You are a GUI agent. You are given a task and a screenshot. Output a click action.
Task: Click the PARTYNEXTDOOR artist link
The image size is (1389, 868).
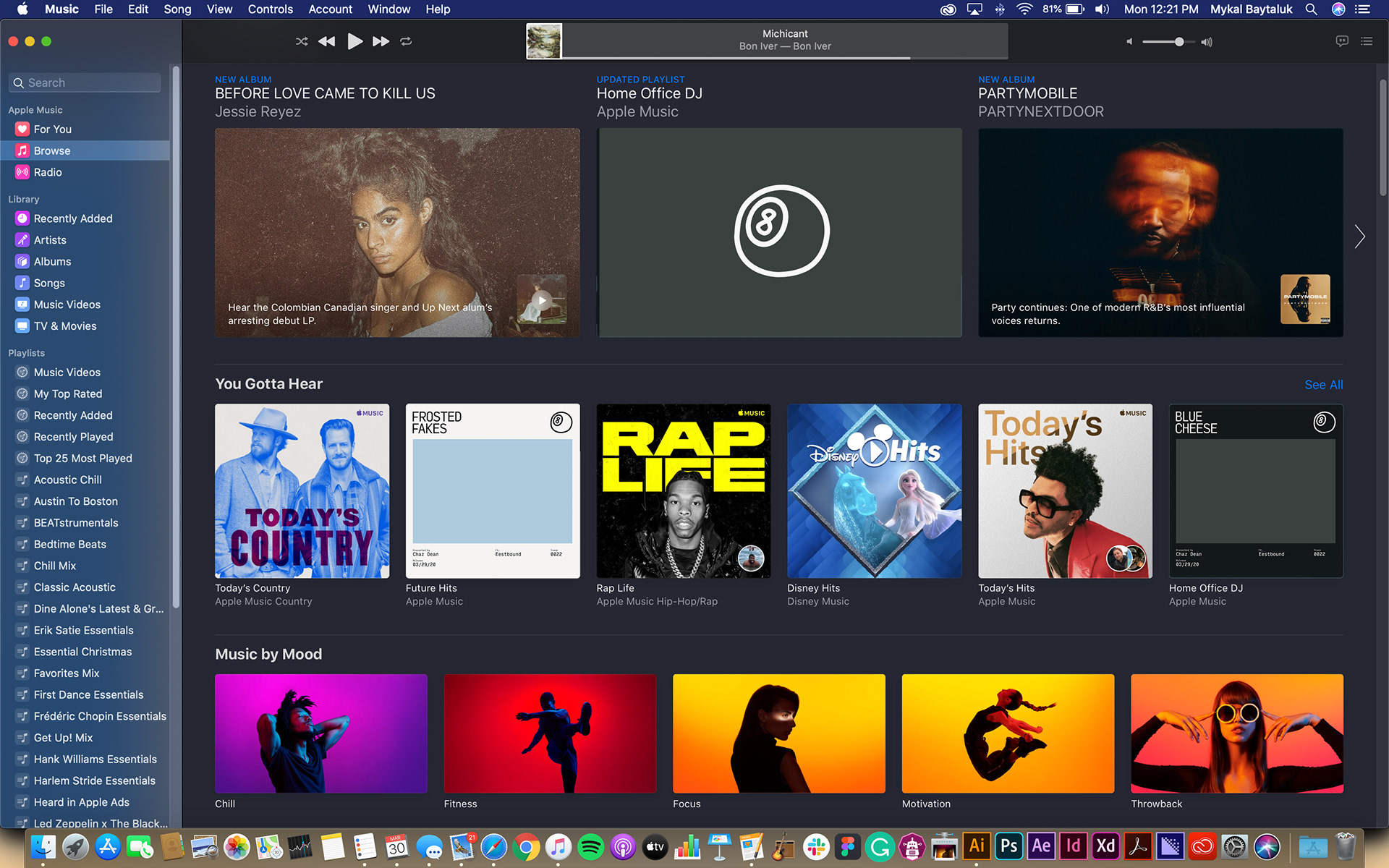click(1041, 111)
